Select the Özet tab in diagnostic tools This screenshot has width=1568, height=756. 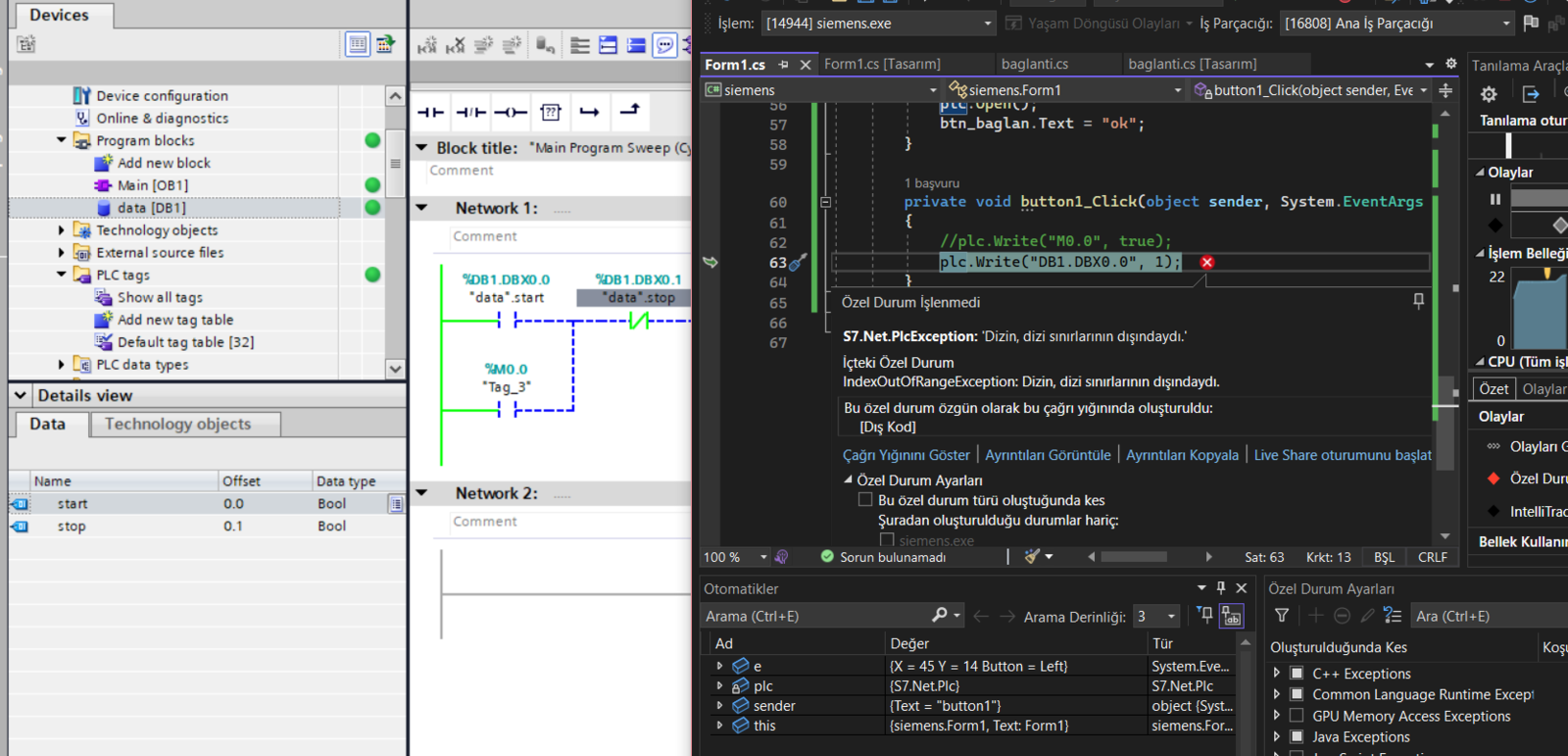pos(1494,389)
